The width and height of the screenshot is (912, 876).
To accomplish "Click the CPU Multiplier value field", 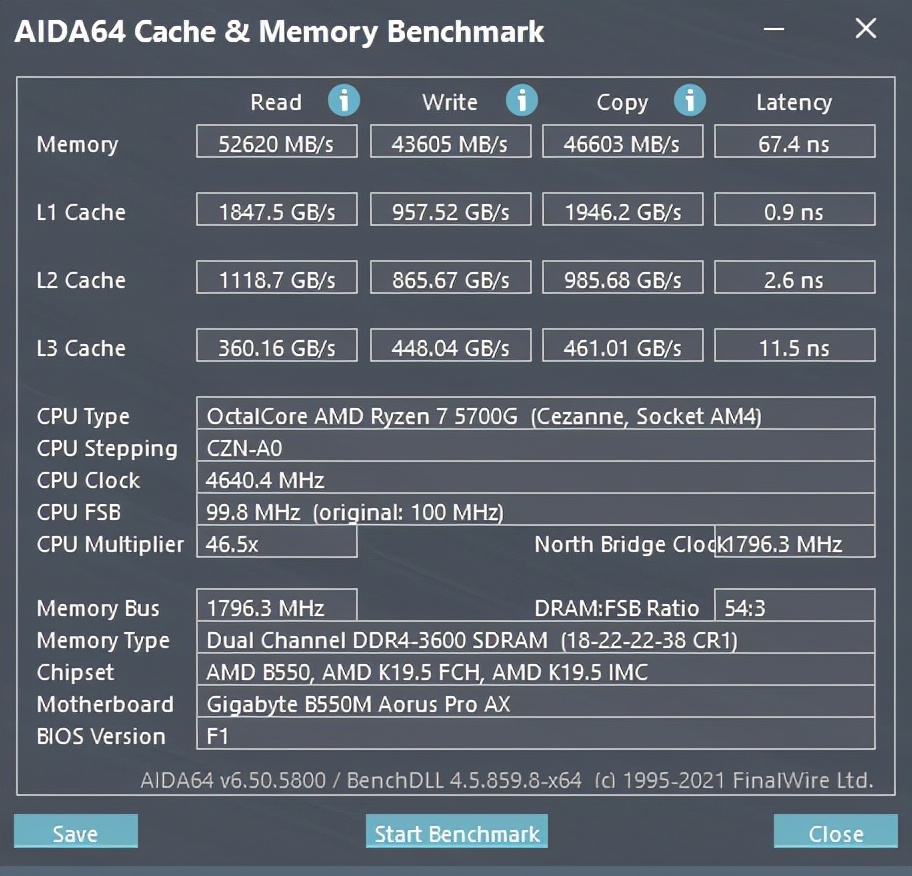I will pyautogui.click(x=277, y=543).
